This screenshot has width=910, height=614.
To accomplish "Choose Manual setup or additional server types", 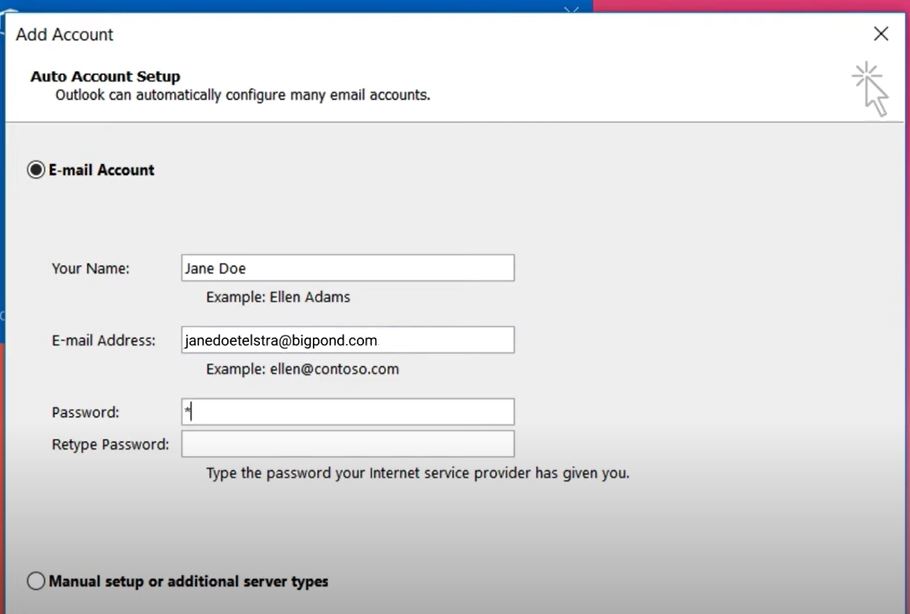I will [x=35, y=581].
